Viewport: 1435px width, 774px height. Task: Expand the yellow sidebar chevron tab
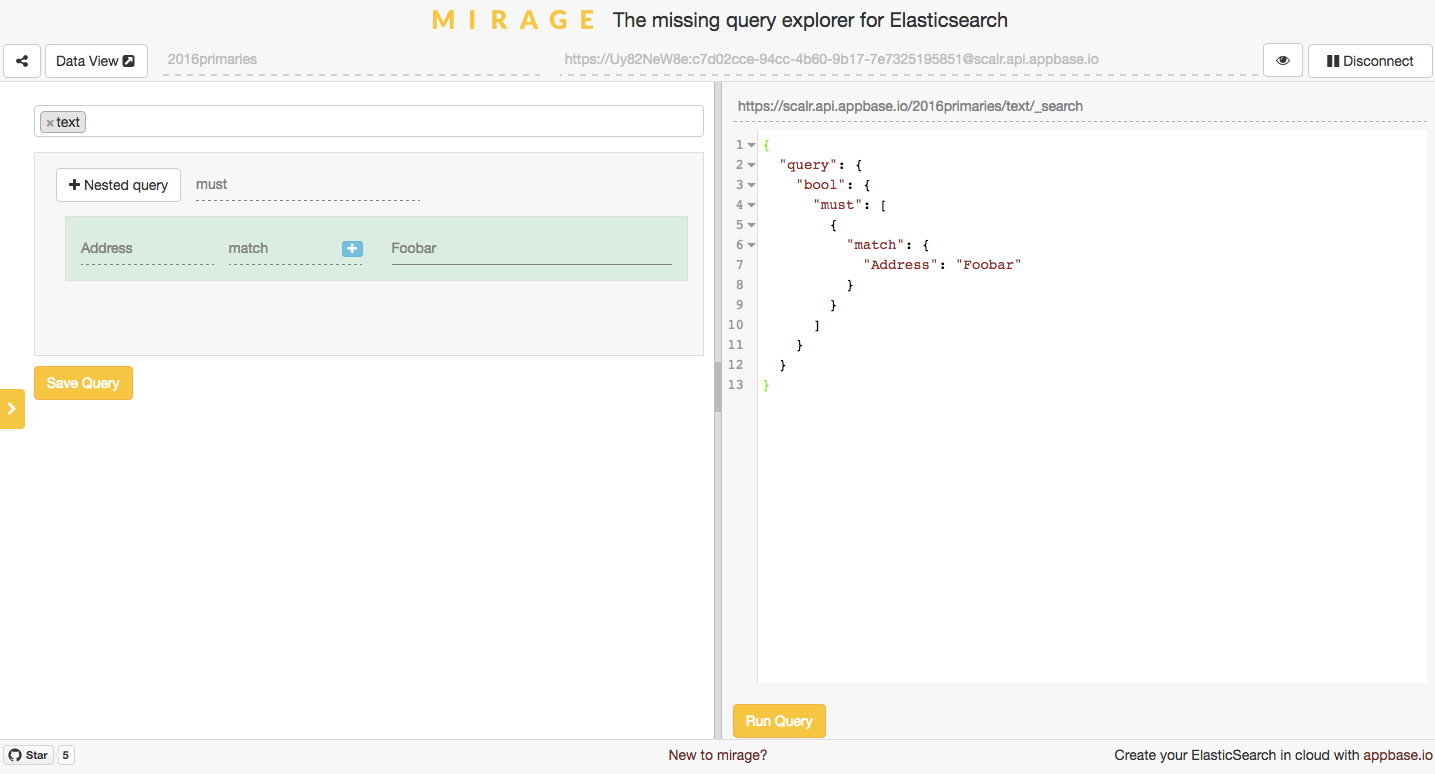coord(12,408)
